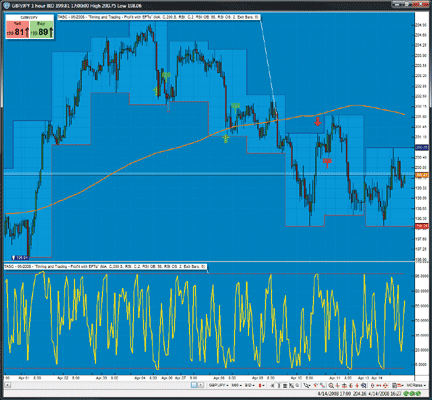This screenshot has height=400, width=432.
Task: Click the green Buy price button
Action: (41, 30)
